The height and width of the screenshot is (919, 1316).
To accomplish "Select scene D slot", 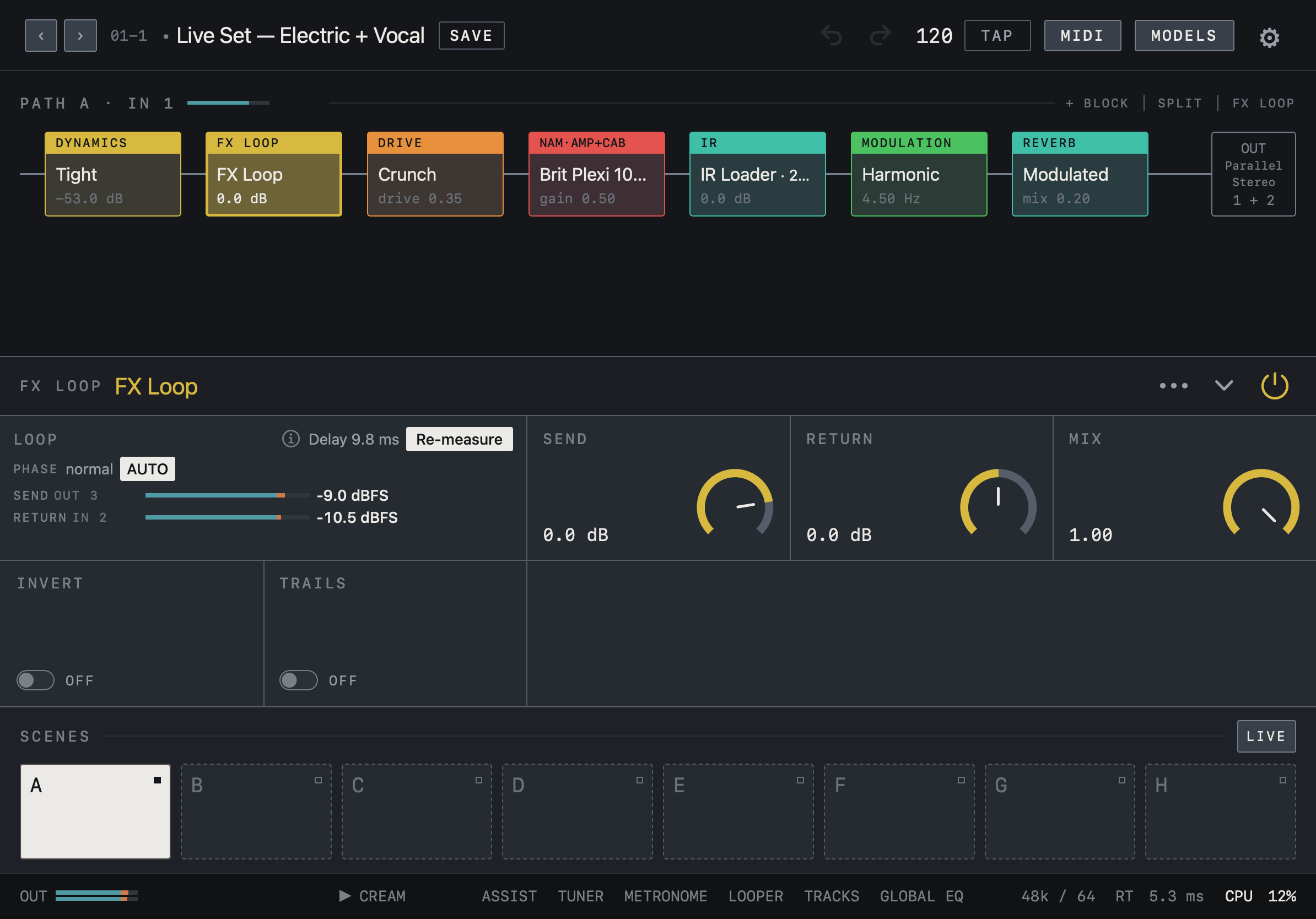I will pyautogui.click(x=577, y=811).
